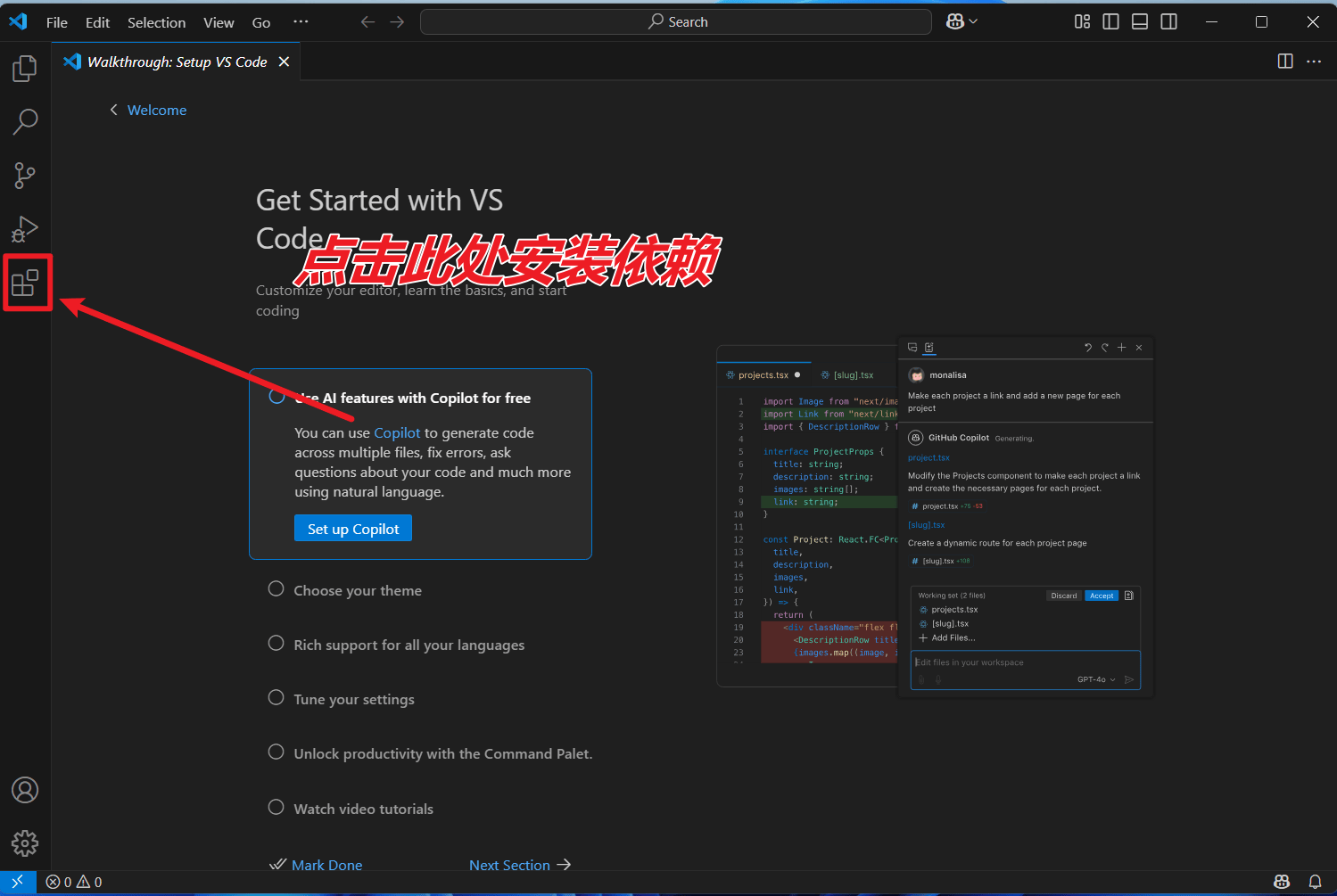Expand the hidden menu items ellipsis
This screenshot has height=896, width=1337.
tap(301, 22)
